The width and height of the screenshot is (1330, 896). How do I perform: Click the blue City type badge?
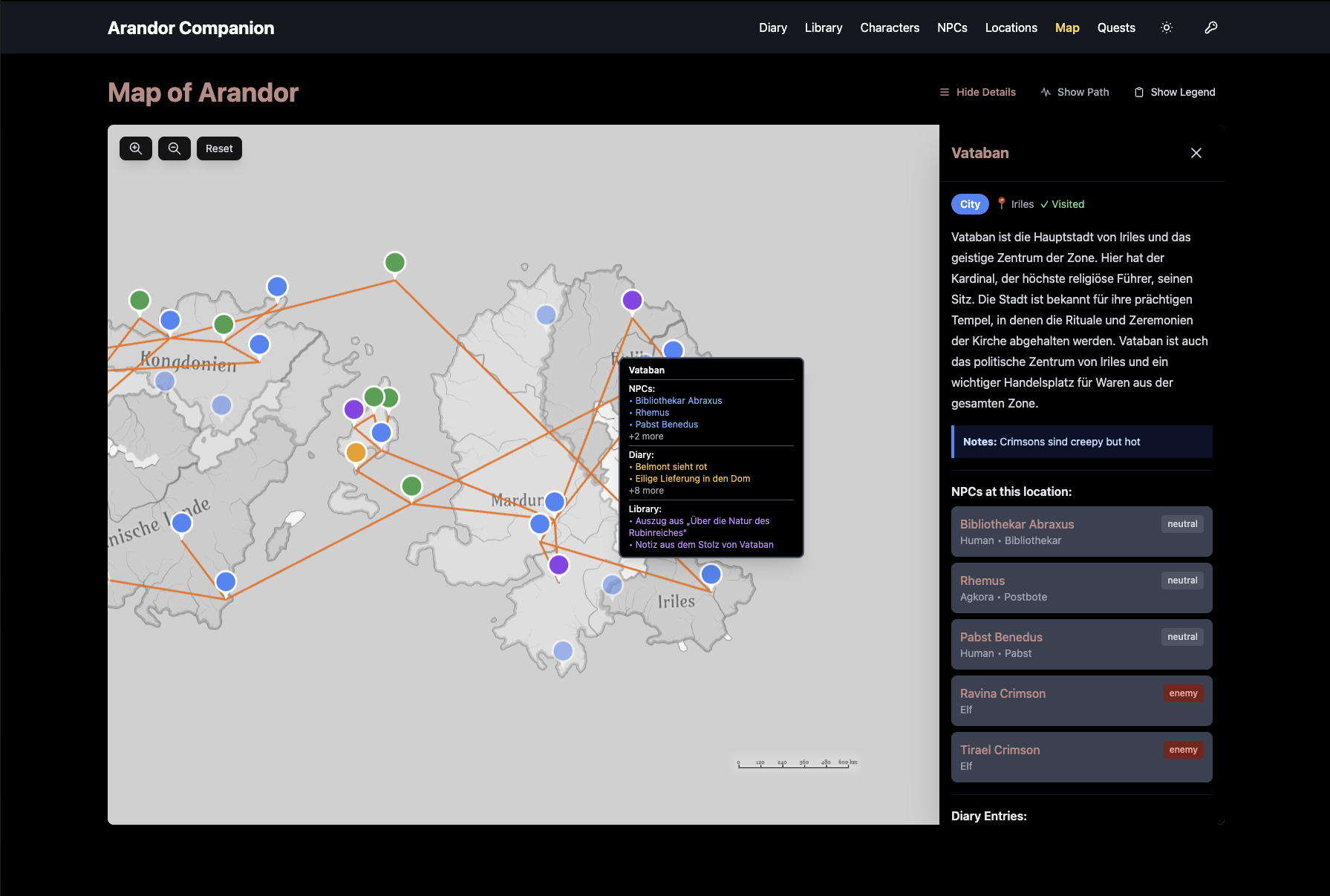coord(970,204)
